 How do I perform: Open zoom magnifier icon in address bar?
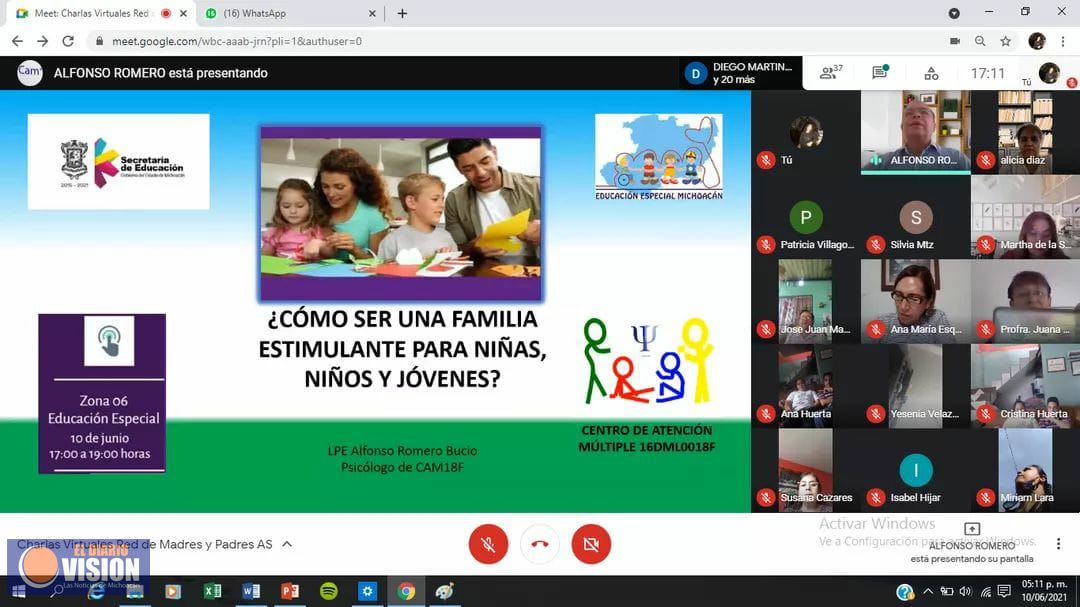980,41
